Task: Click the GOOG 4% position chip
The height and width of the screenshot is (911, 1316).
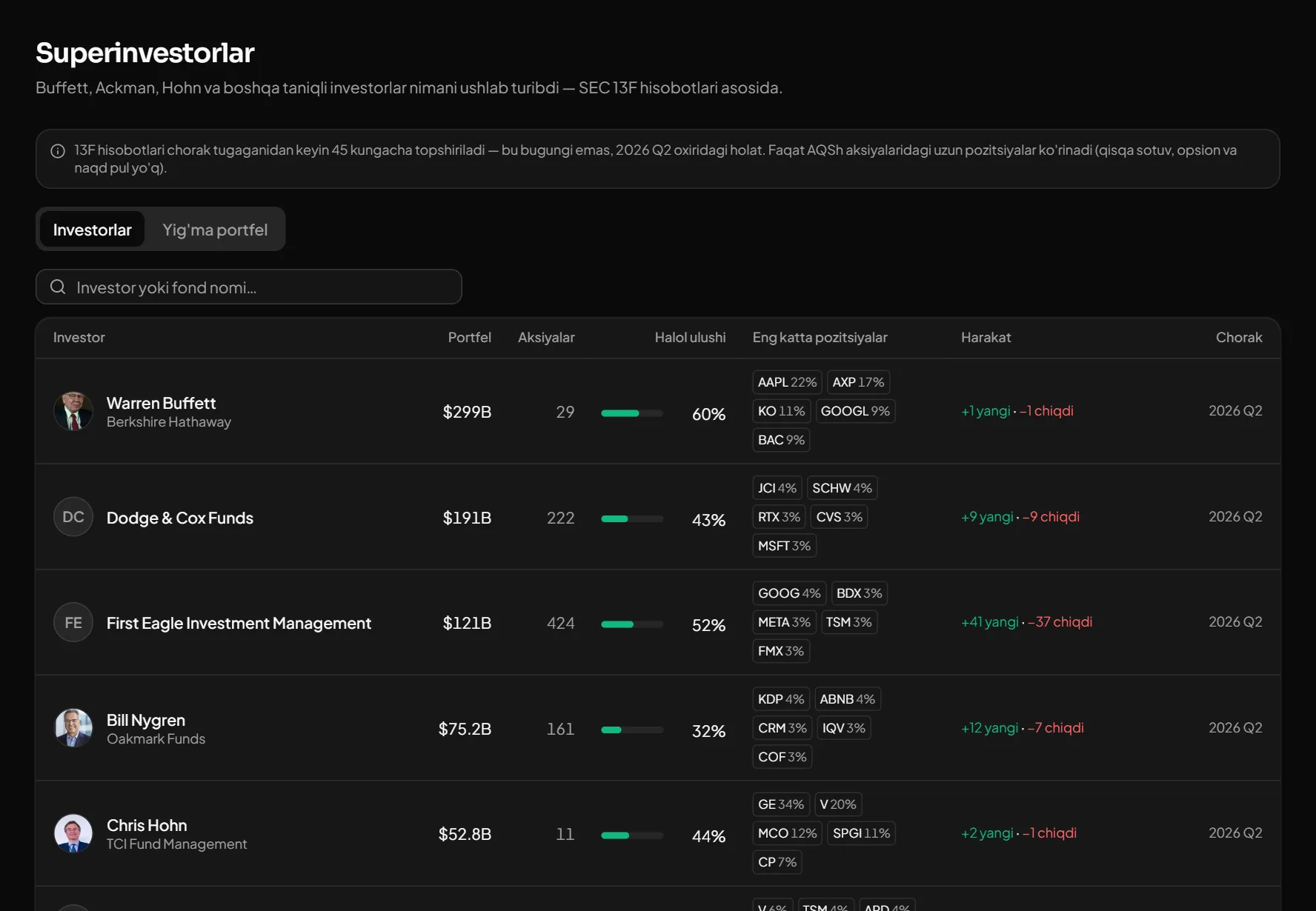Action: click(789, 593)
